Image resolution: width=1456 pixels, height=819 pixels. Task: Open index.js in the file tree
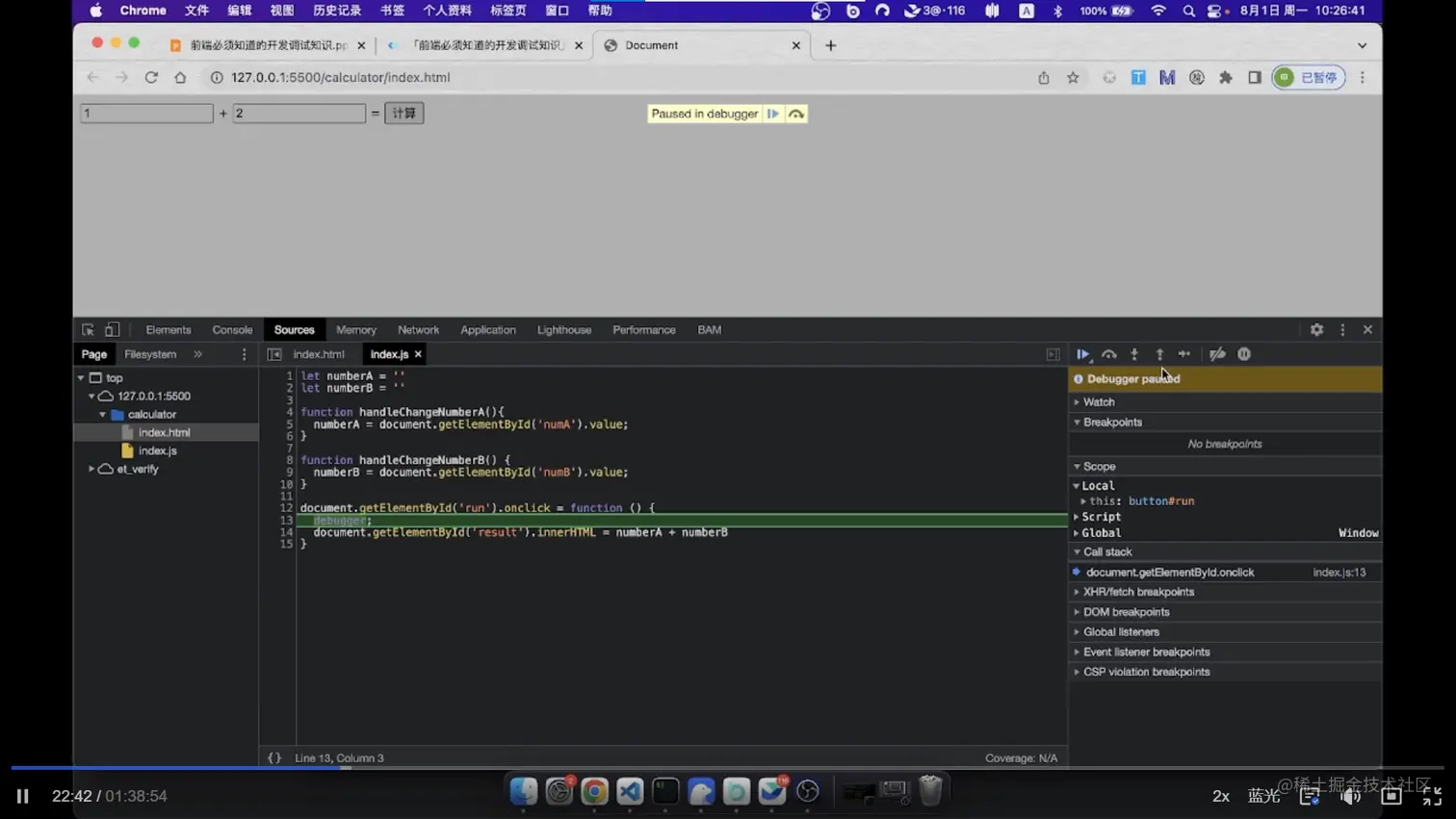[x=157, y=450]
